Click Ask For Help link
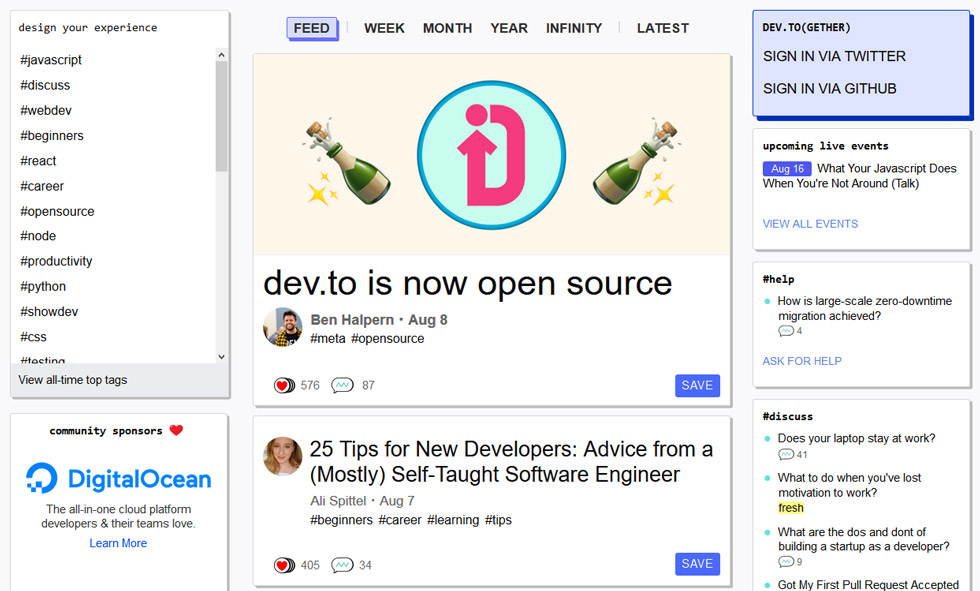 (x=802, y=361)
